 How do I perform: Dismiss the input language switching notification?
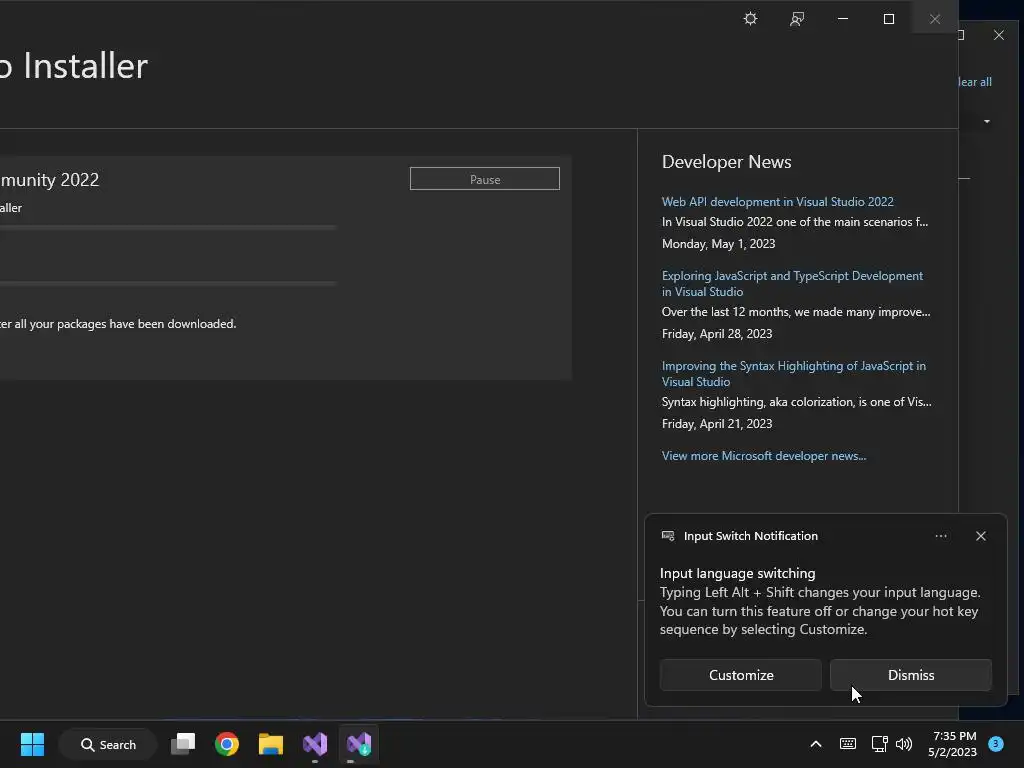pos(911,675)
